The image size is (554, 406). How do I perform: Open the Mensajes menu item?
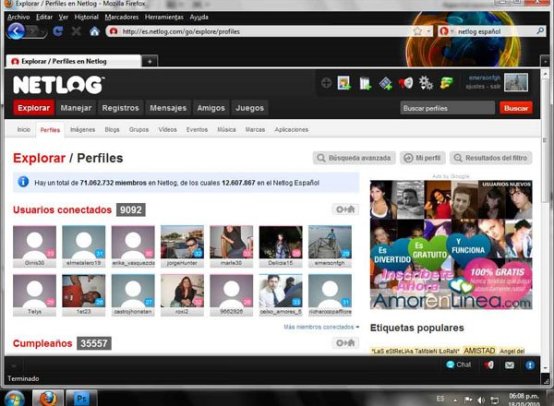pyautogui.click(x=168, y=108)
